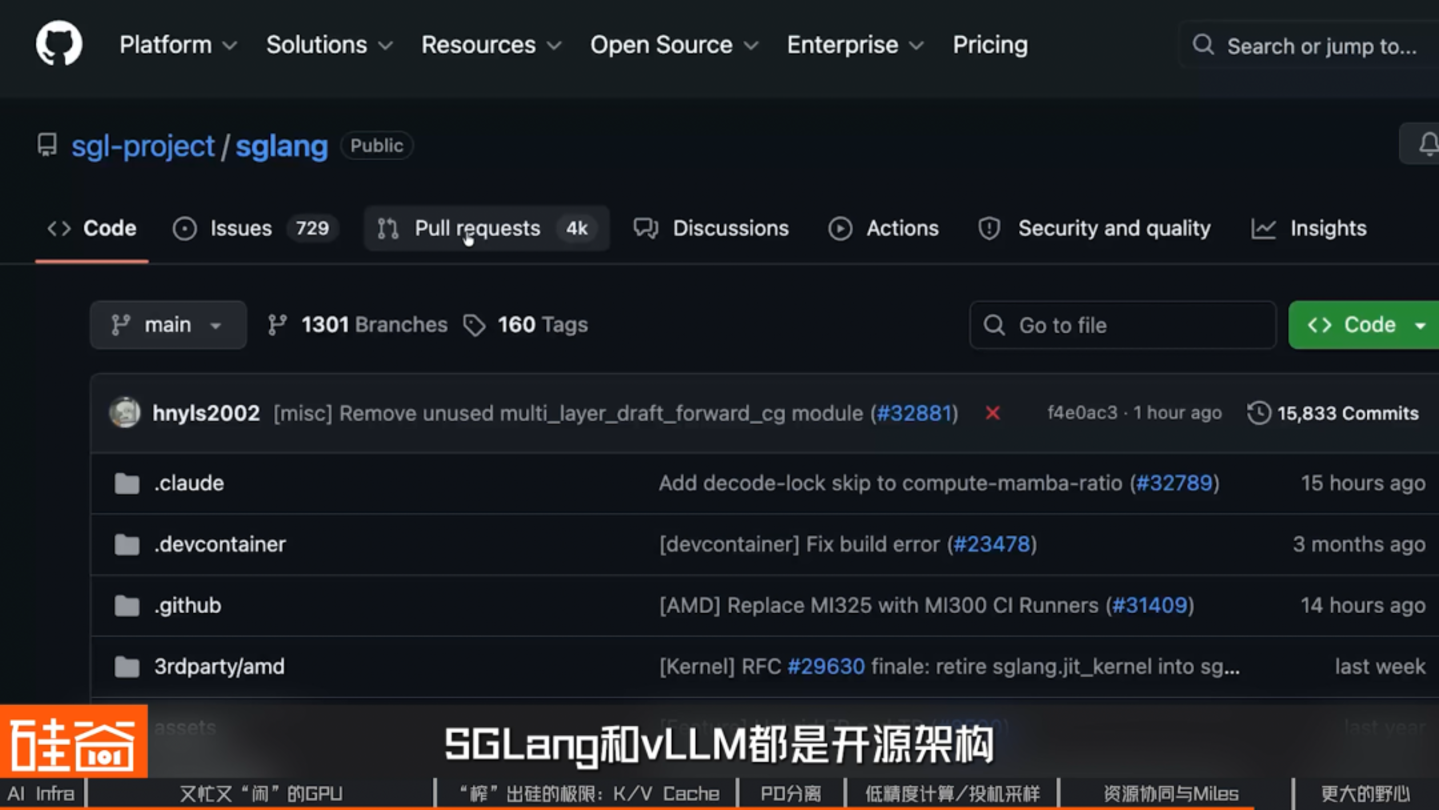Click the Discussions speech bubble icon
This screenshot has width=1439, height=810.
pyautogui.click(x=646, y=228)
